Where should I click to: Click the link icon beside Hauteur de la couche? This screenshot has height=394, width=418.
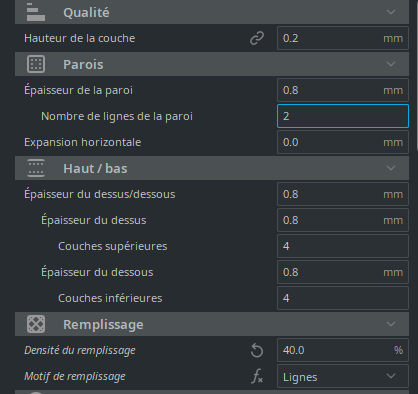pos(257,38)
